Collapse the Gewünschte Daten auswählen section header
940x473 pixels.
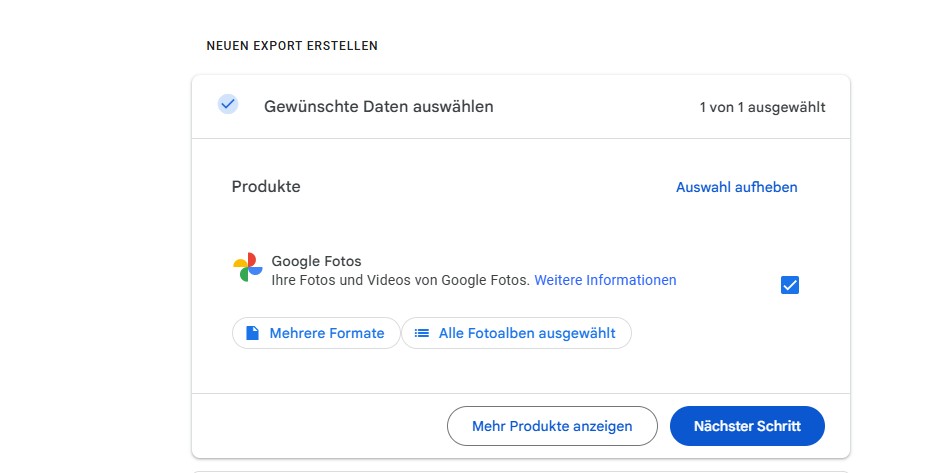tap(520, 107)
